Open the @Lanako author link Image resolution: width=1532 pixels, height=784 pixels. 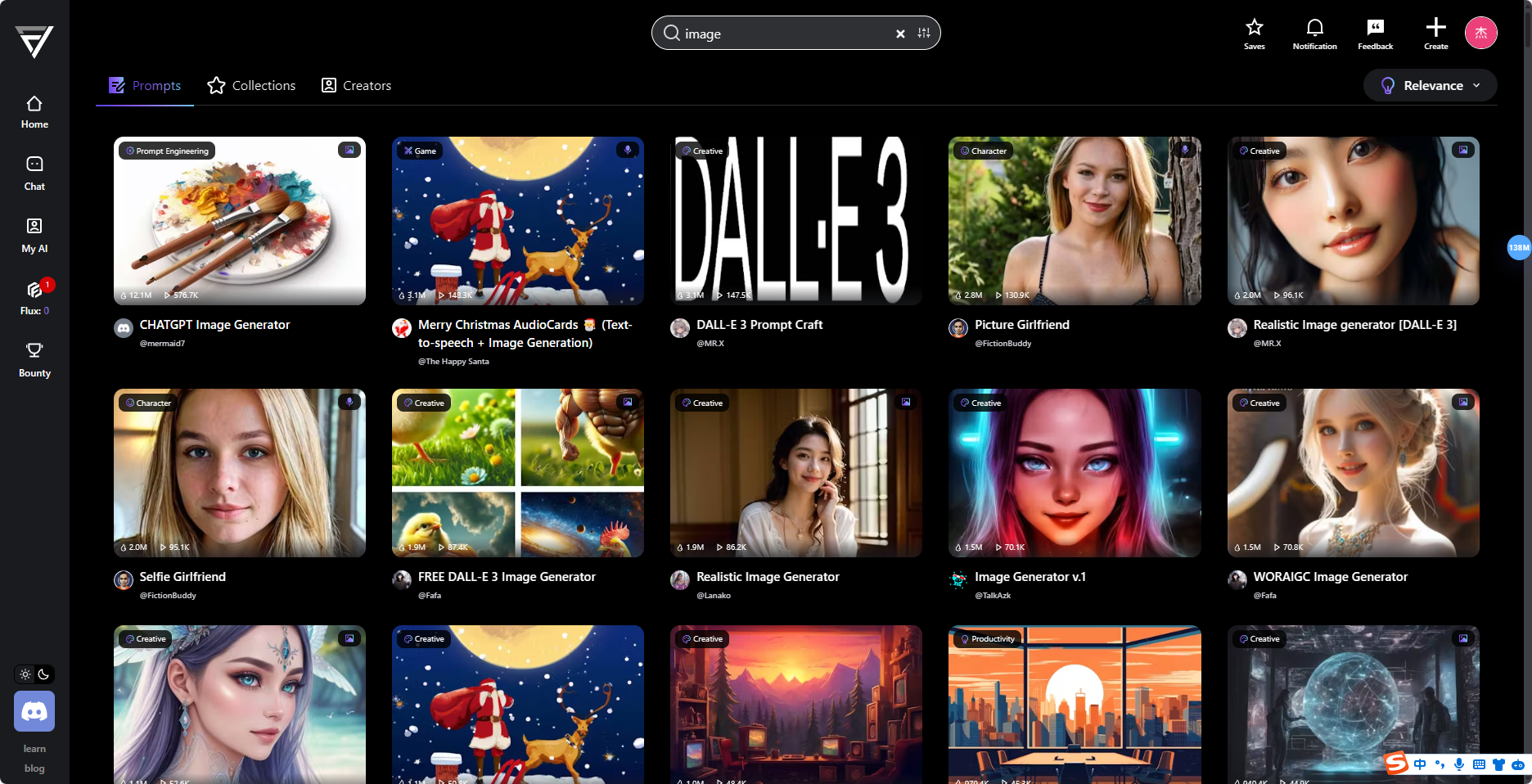714,596
